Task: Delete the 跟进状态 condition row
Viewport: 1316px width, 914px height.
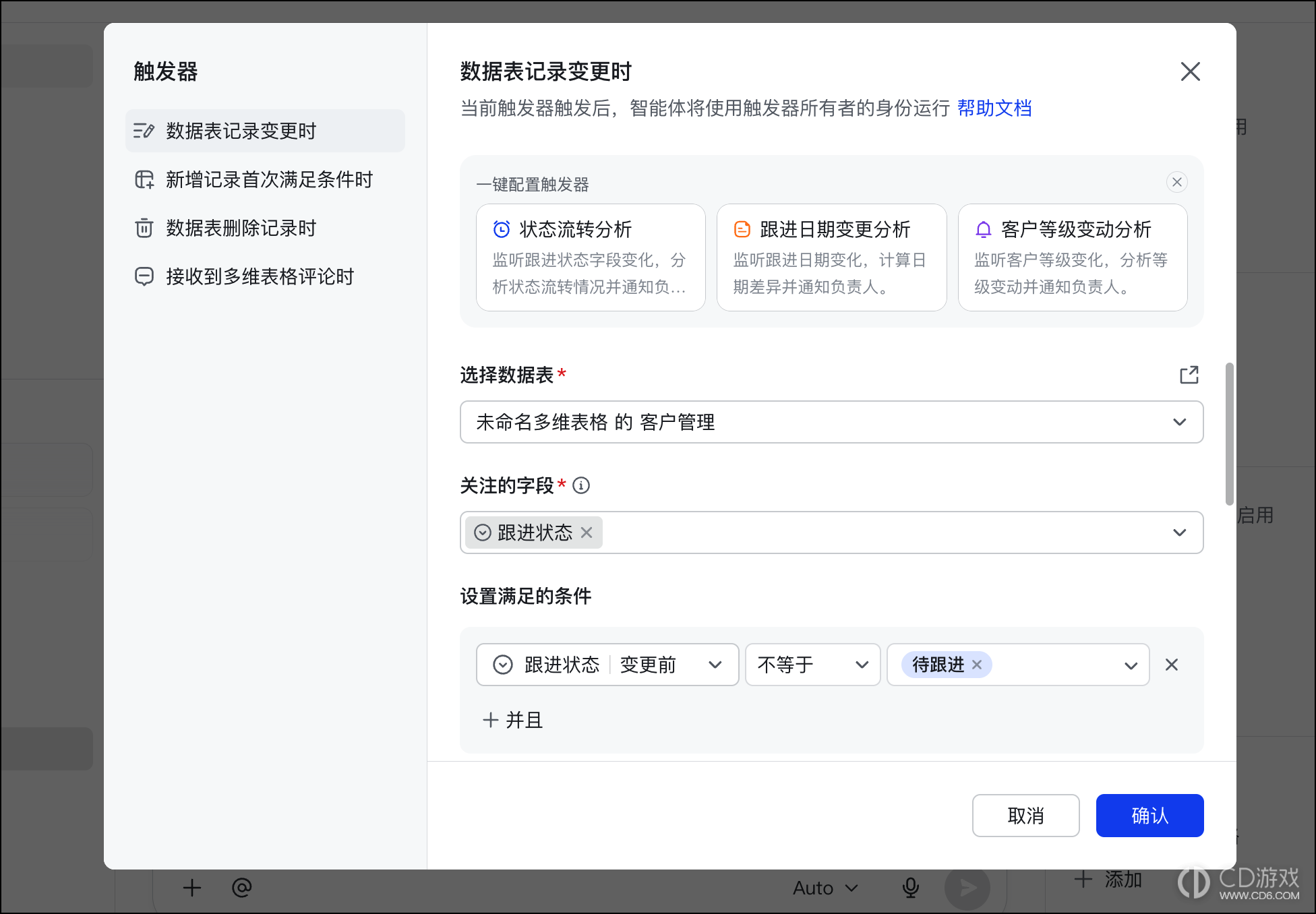Action: (x=1172, y=665)
